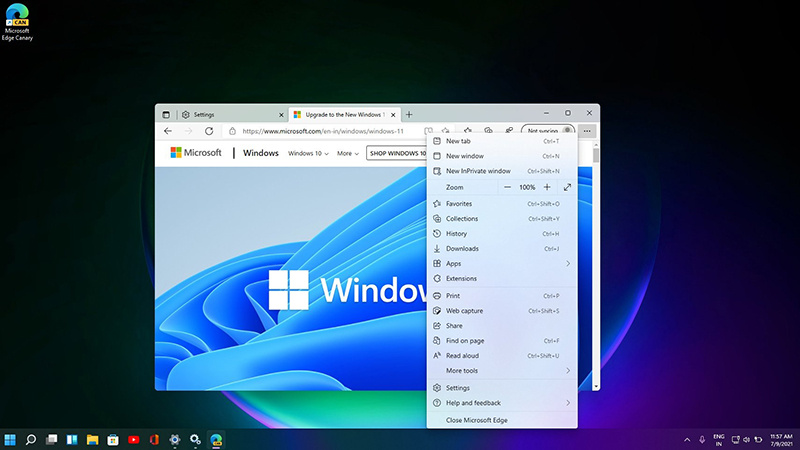Screen dimensions: 800x450
Task: Click the site lock icon in address bar
Action: click(232, 131)
